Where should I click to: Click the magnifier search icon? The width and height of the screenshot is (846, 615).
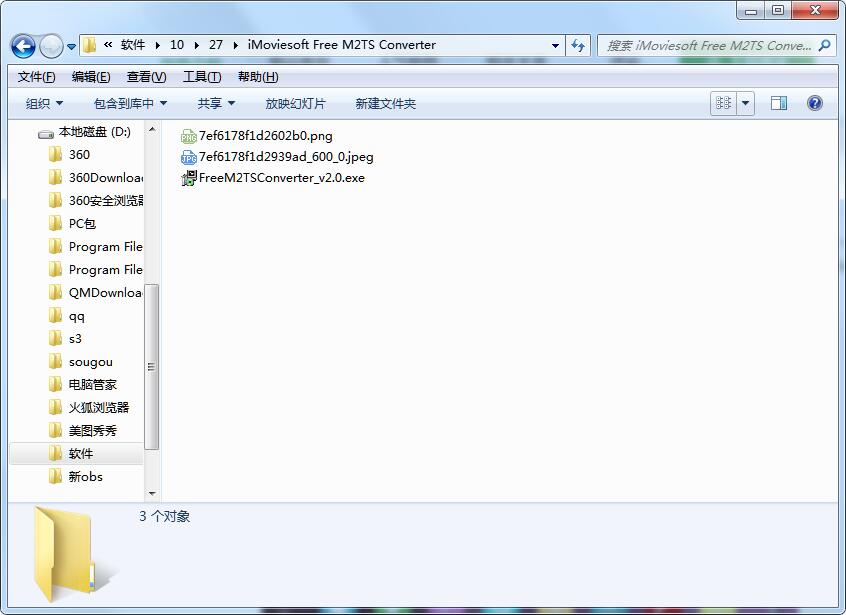[x=824, y=46]
